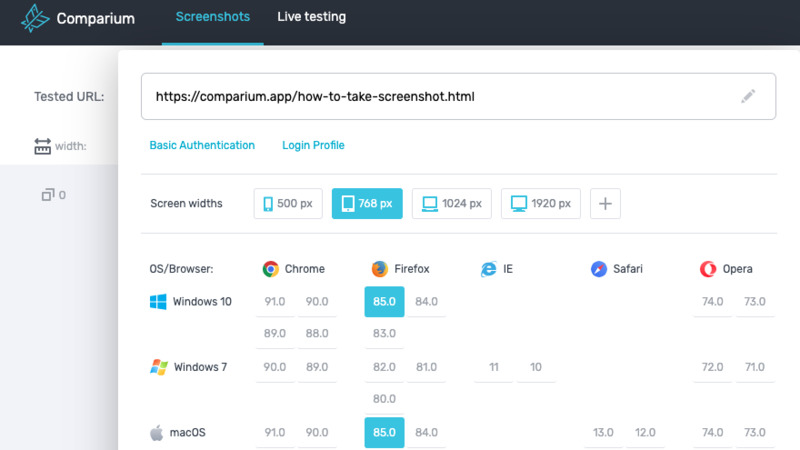Select Chrome 89.0 on Windows 7
This screenshot has width=800, height=450.
click(x=317, y=367)
